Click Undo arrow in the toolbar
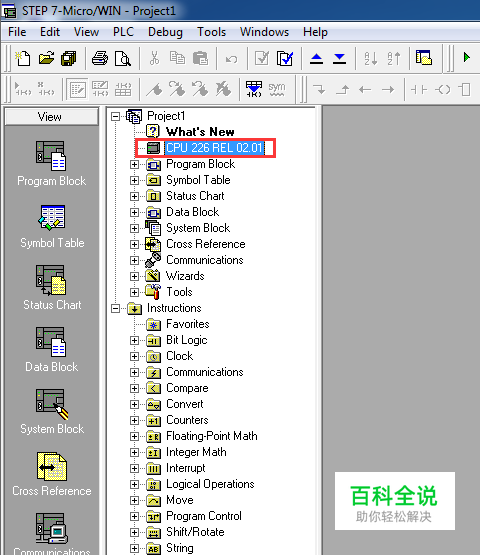Screen dimensions: 480x555 tap(231, 59)
